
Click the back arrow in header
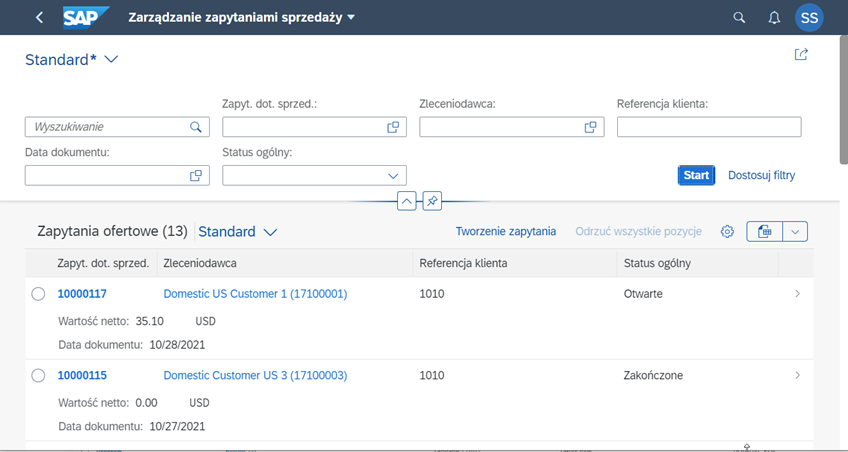(x=39, y=17)
